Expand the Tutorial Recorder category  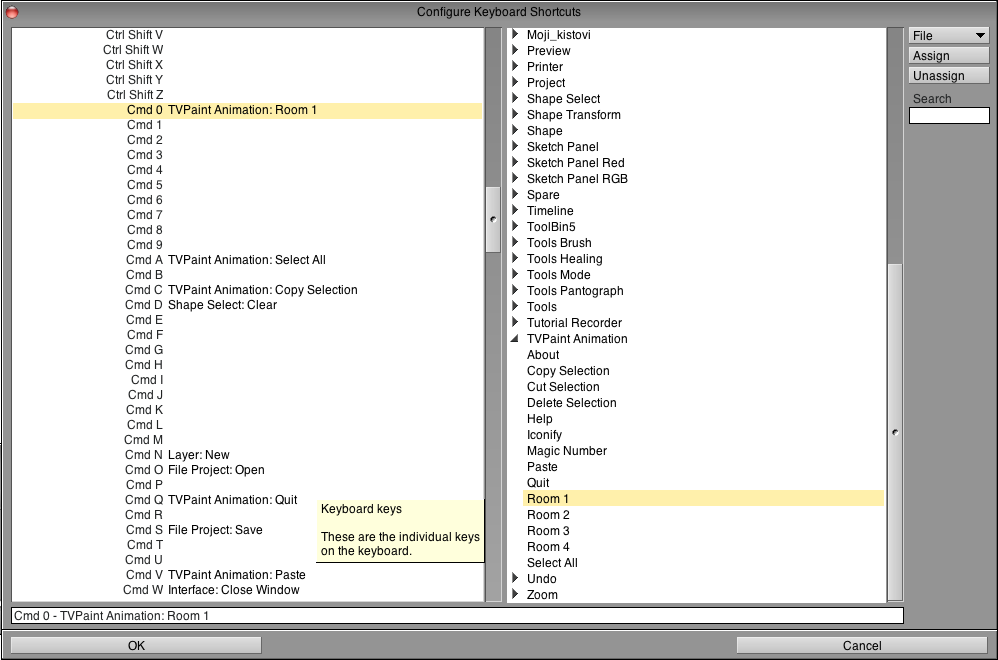coord(516,322)
